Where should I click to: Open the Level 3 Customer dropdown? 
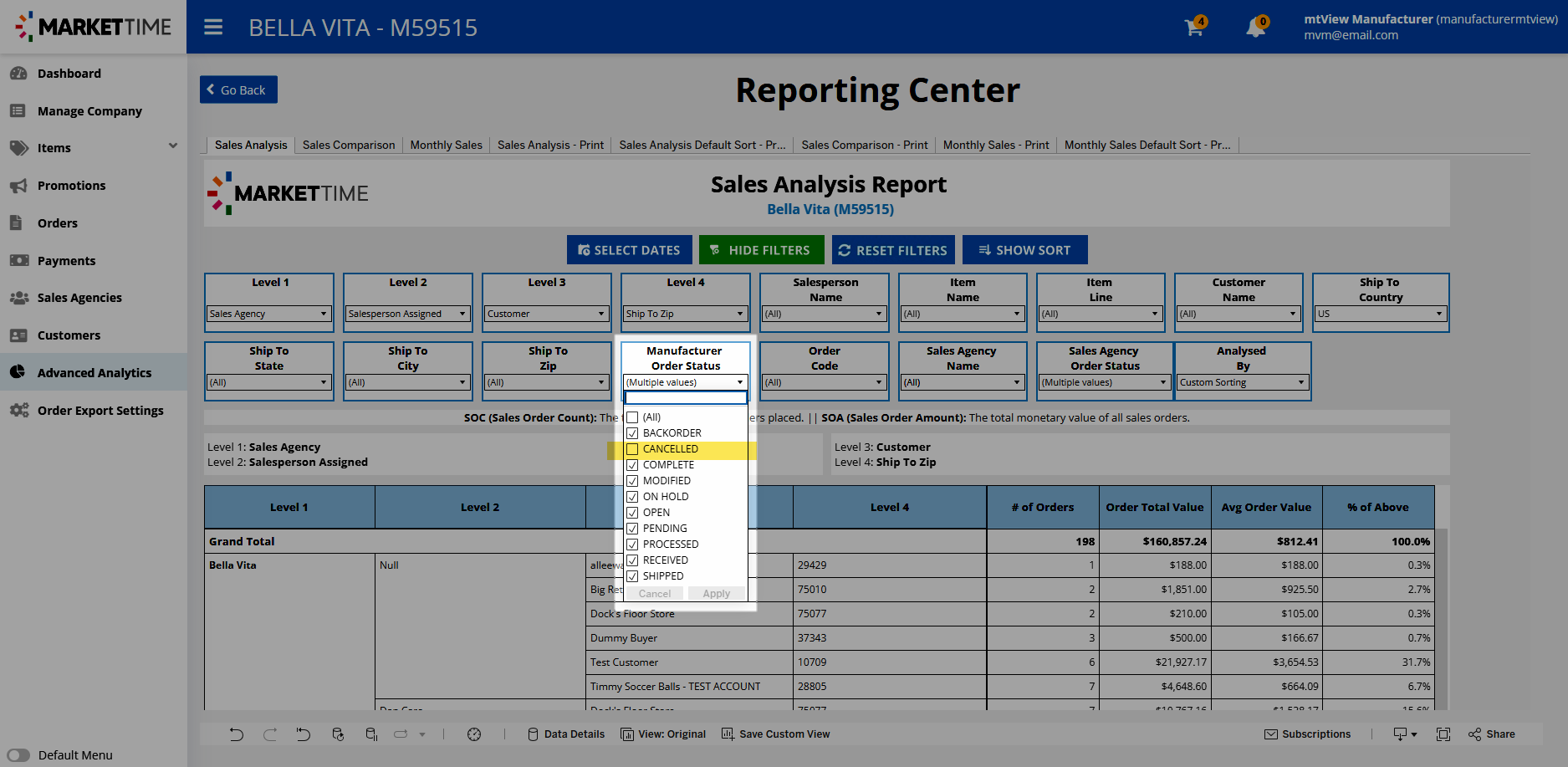point(546,314)
